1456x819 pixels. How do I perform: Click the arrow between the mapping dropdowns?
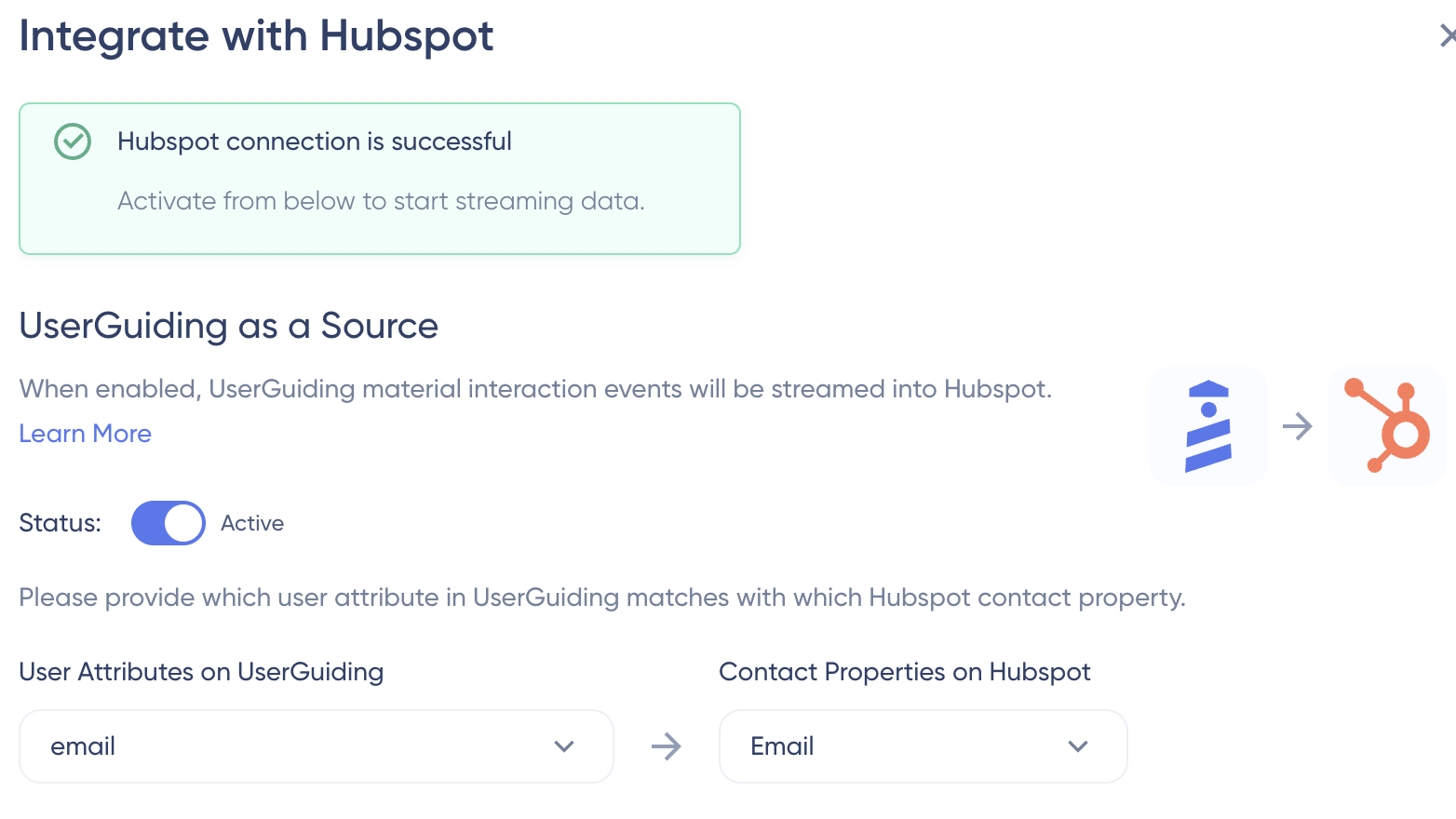point(667,746)
